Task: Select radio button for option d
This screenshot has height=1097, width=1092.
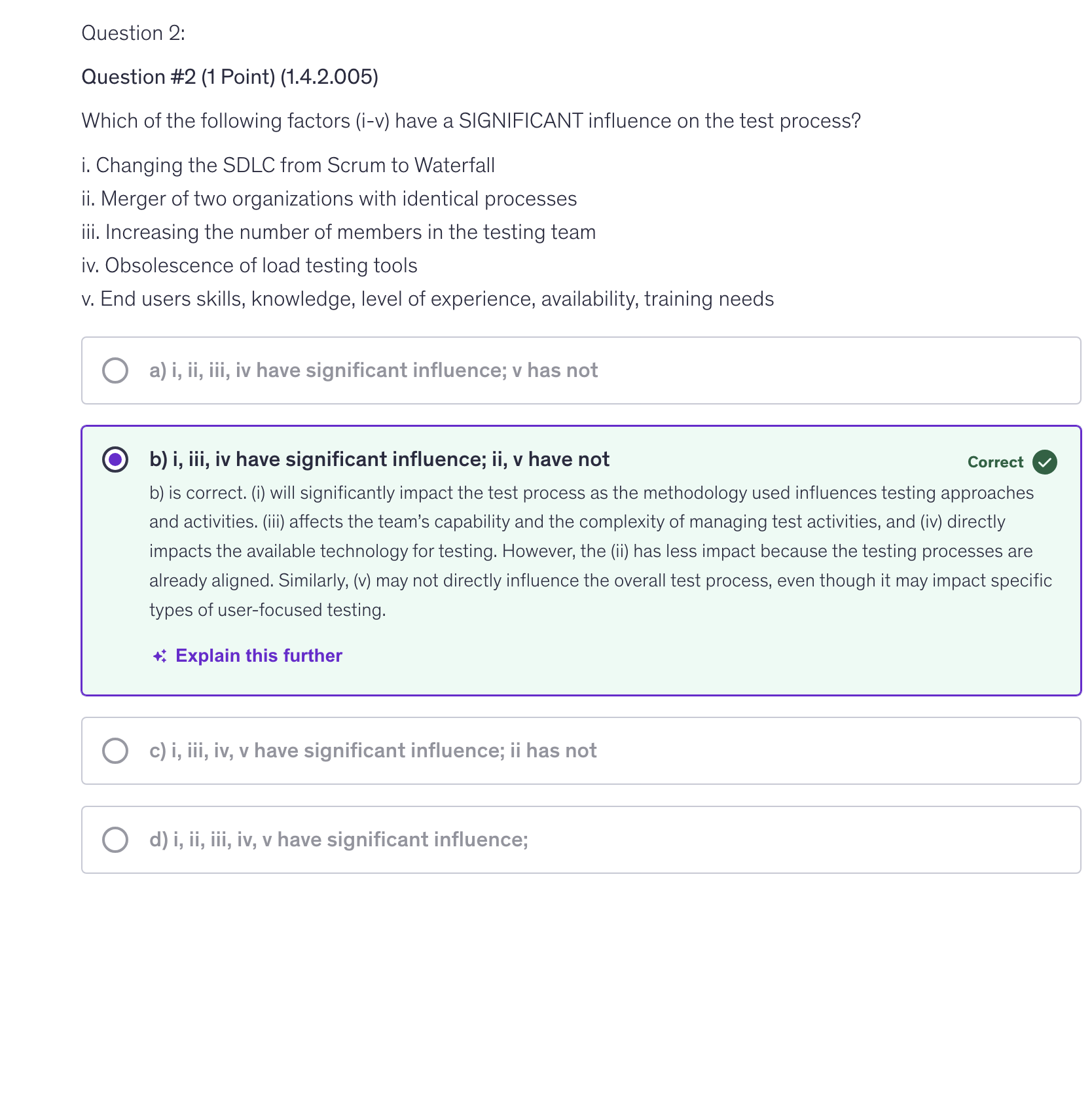Action: pos(115,840)
